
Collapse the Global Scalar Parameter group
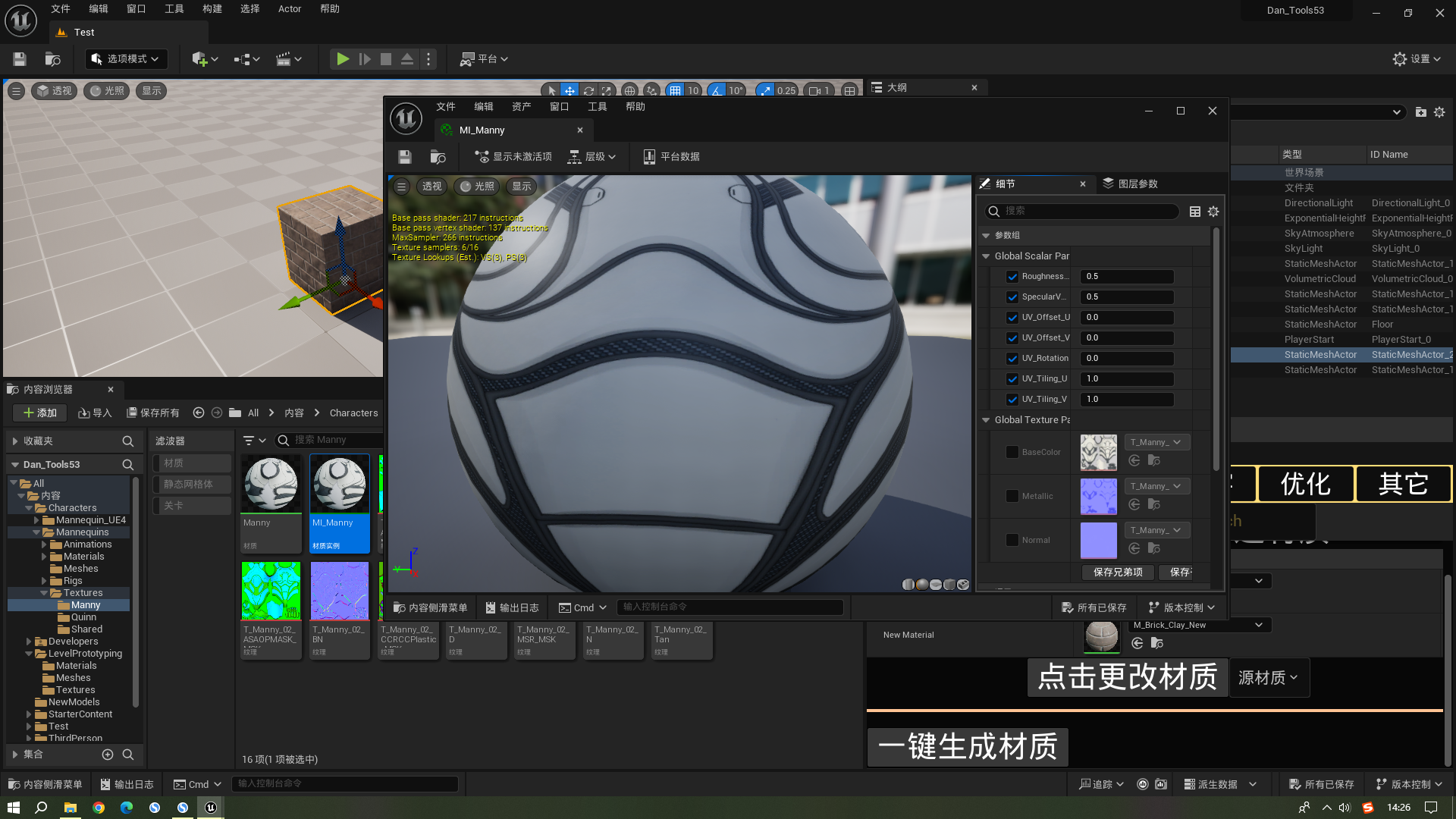coord(986,256)
